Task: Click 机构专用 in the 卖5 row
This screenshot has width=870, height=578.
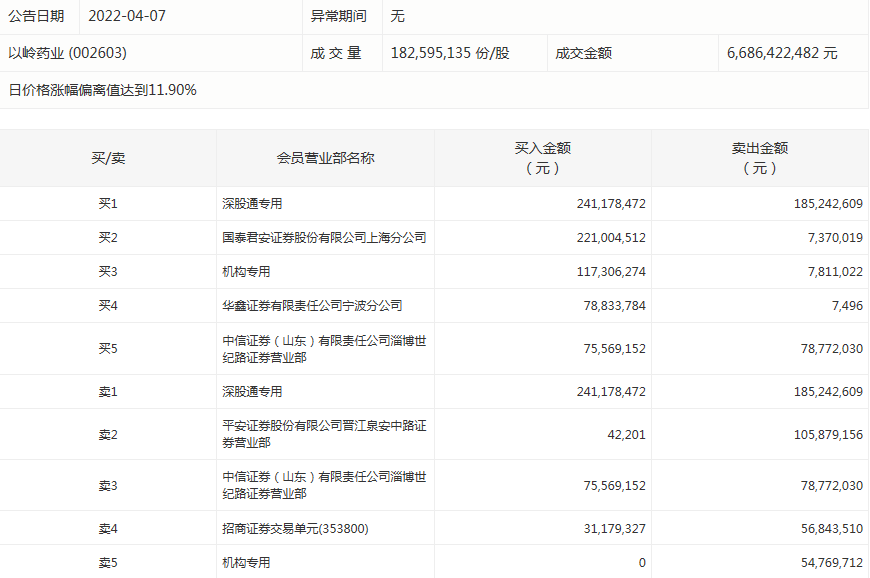Action: point(246,563)
